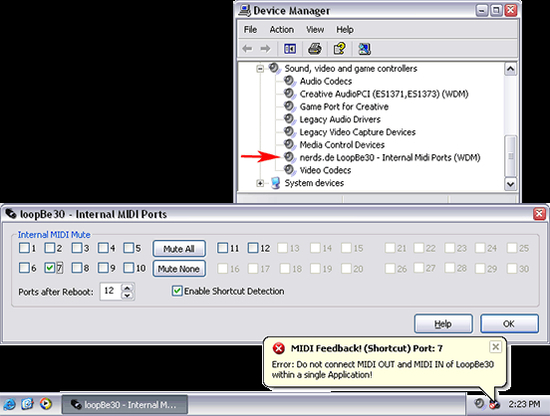Open the Properties help icon in toolbar
550x416 pixels.
[x=339, y=48]
